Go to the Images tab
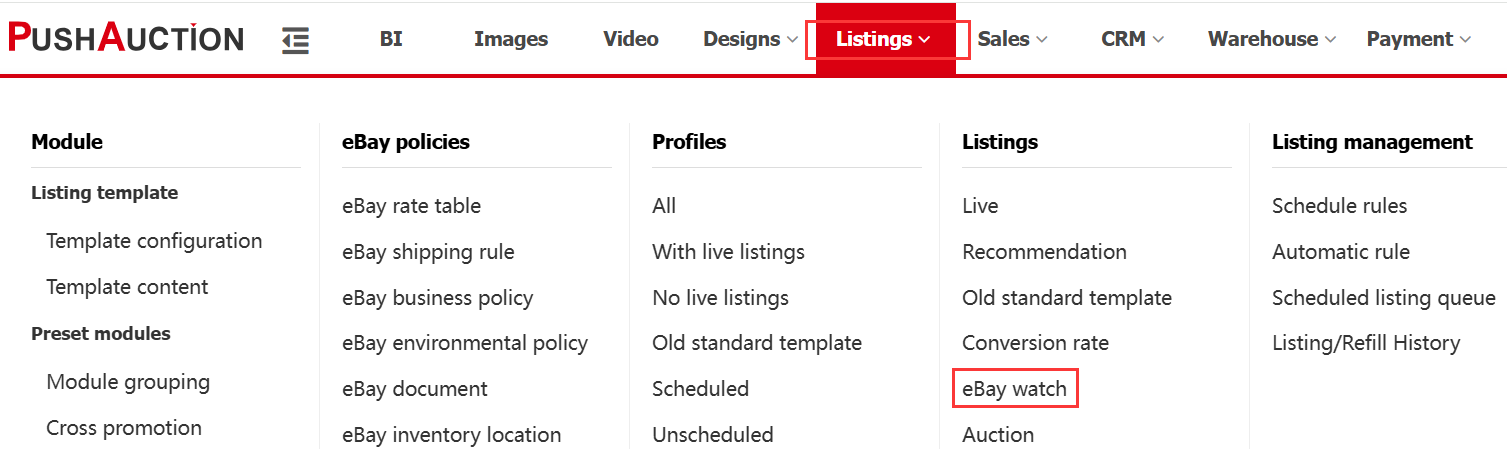The width and height of the screenshot is (1507, 449). (511, 39)
